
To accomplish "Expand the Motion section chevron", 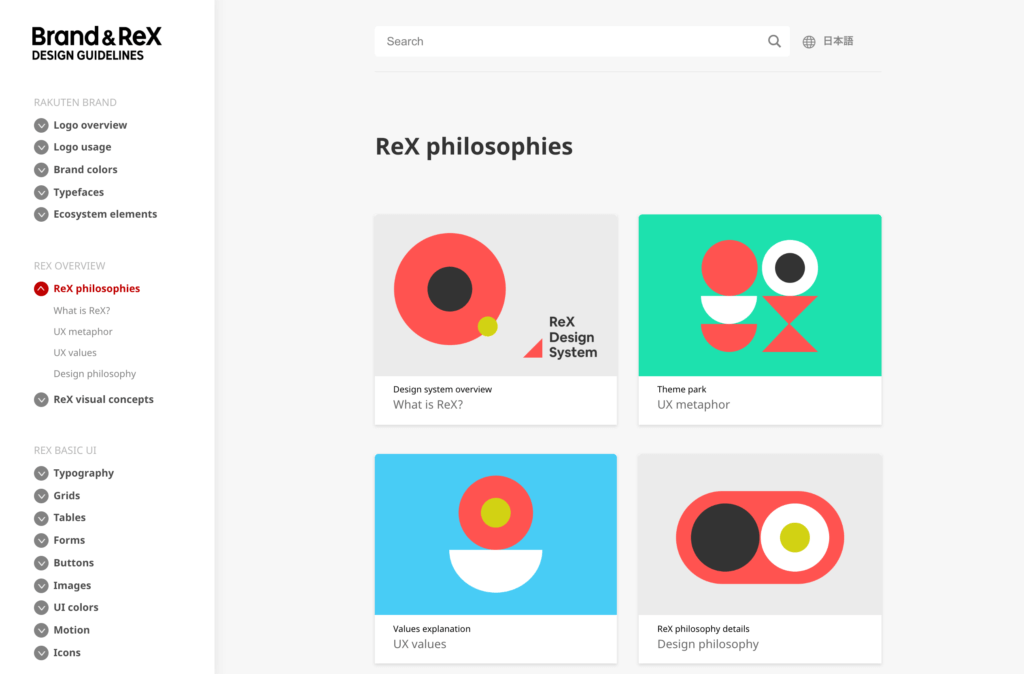I will click(x=41, y=630).
